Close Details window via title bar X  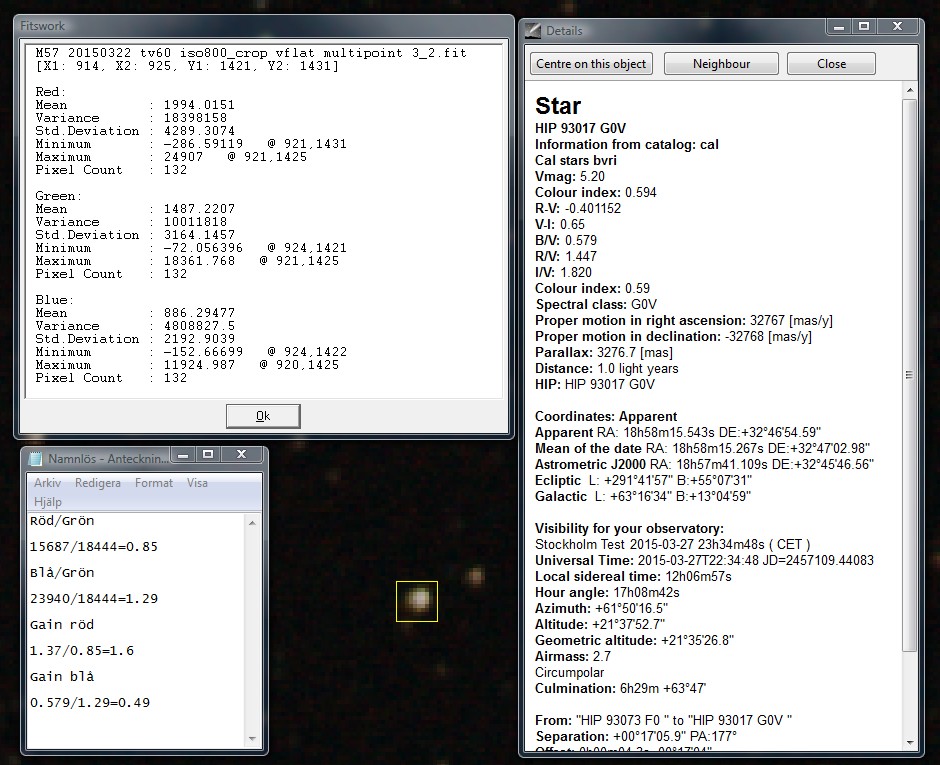click(897, 26)
